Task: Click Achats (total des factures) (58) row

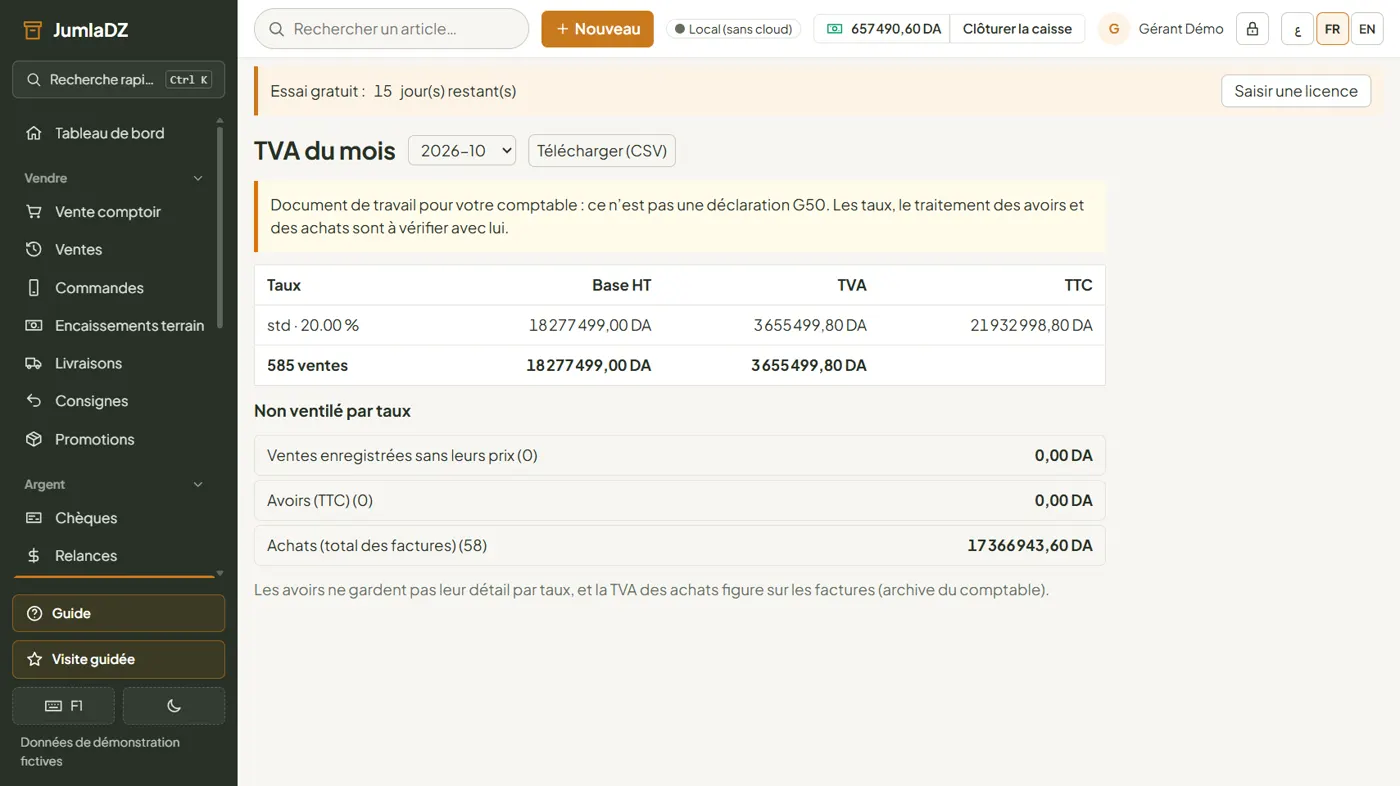Action: coord(680,546)
